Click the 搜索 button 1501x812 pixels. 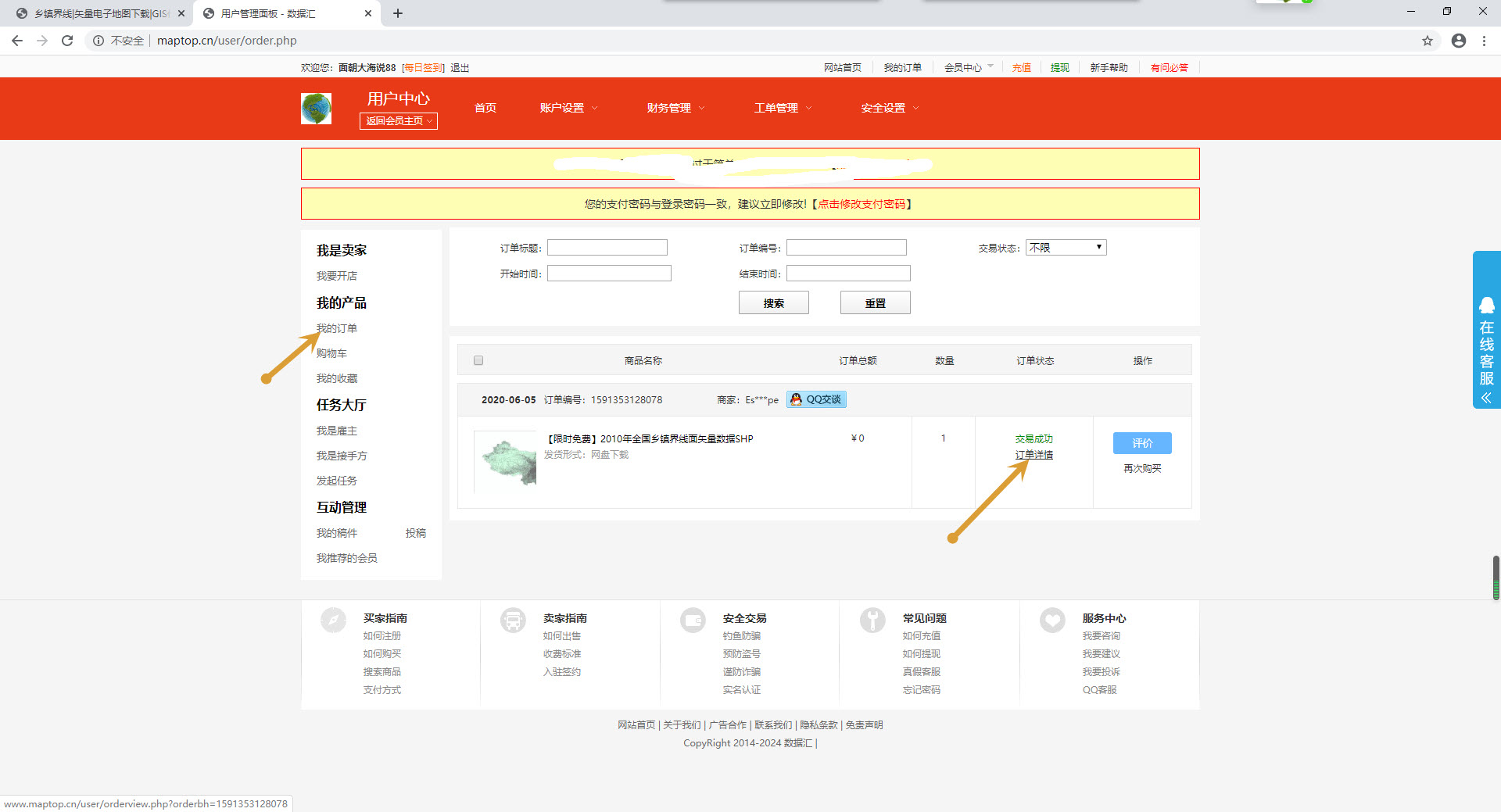[774, 303]
